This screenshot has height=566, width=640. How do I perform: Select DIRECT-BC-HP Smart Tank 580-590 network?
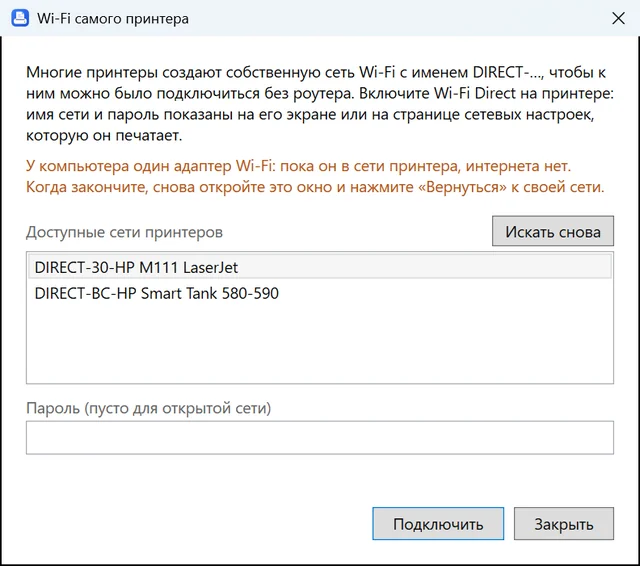(x=320, y=293)
